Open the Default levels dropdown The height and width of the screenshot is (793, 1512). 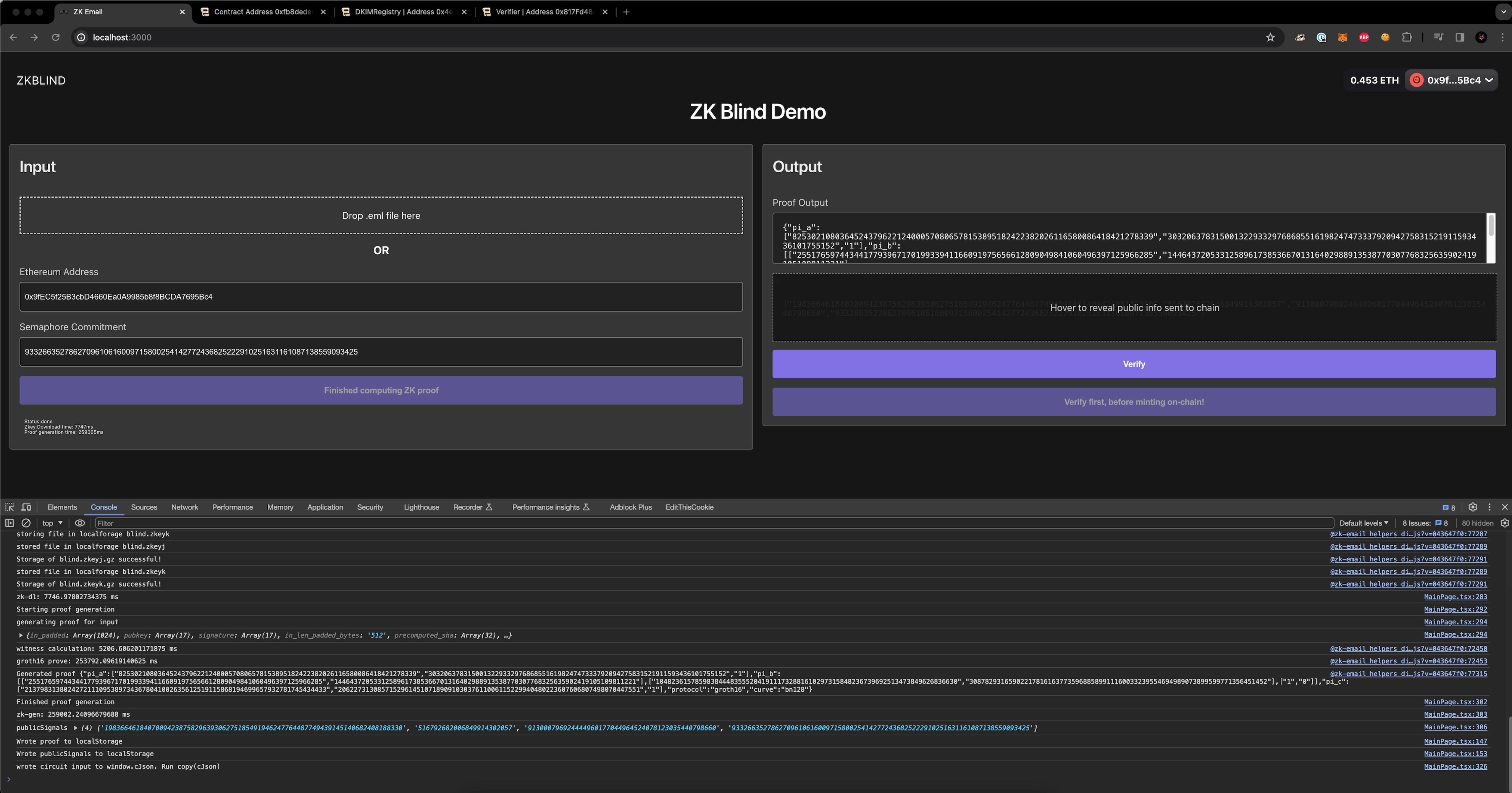coord(1364,523)
